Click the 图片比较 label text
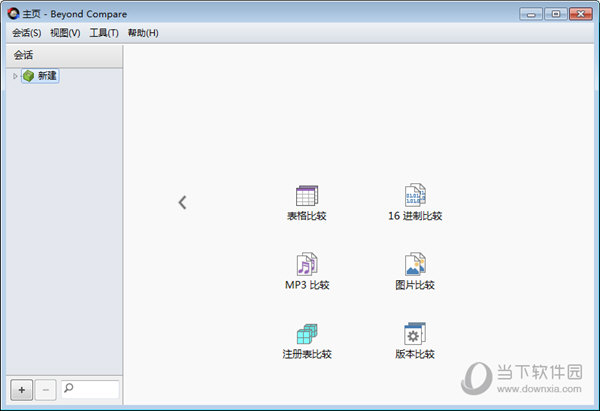Viewport: 600px width, 411px height. (x=415, y=285)
